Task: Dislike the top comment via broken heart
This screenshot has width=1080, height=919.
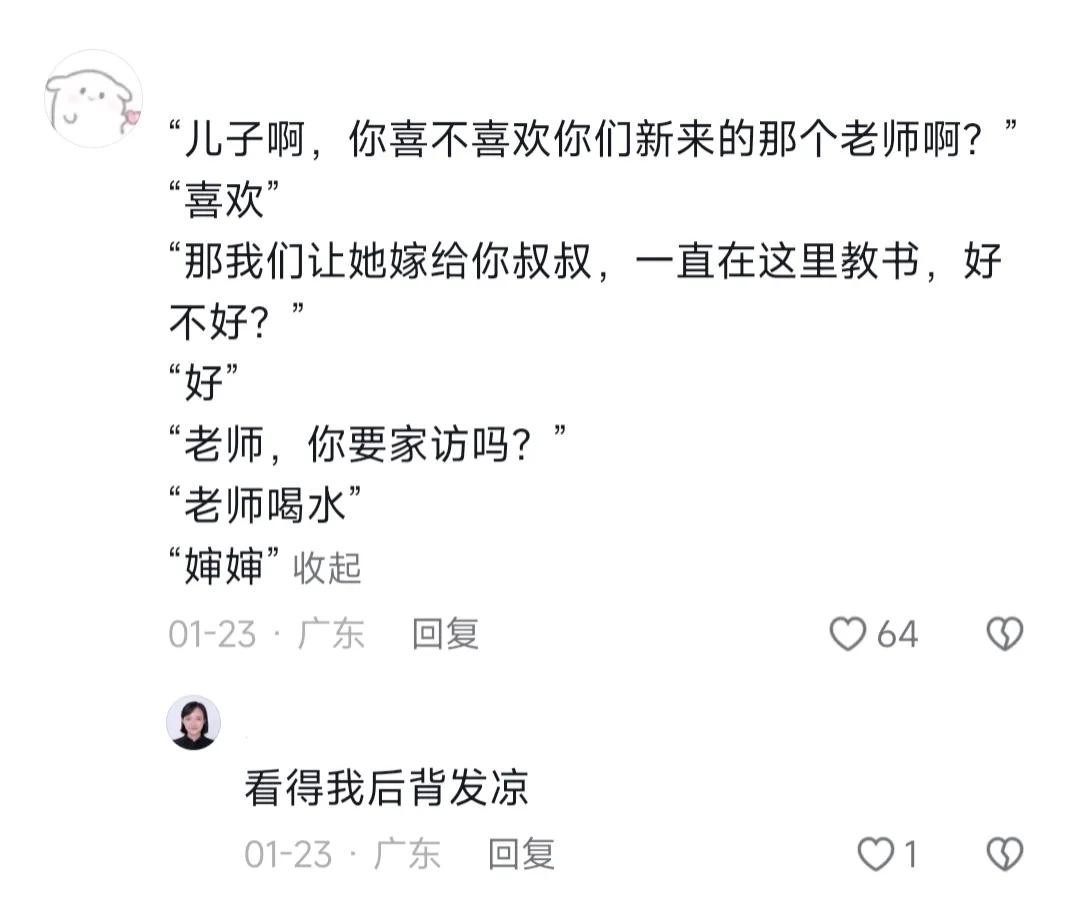Action: point(1005,634)
